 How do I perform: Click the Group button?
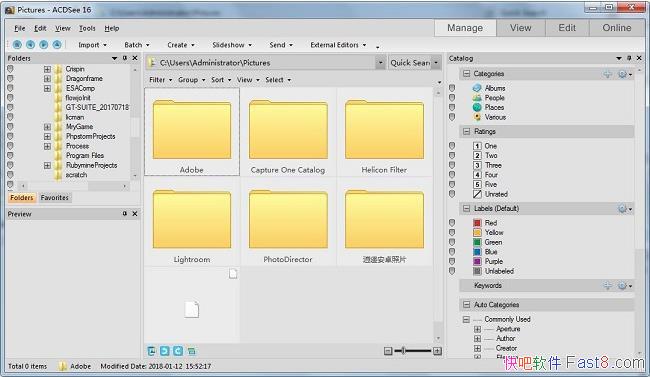pyautogui.click(x=192, y=80)
